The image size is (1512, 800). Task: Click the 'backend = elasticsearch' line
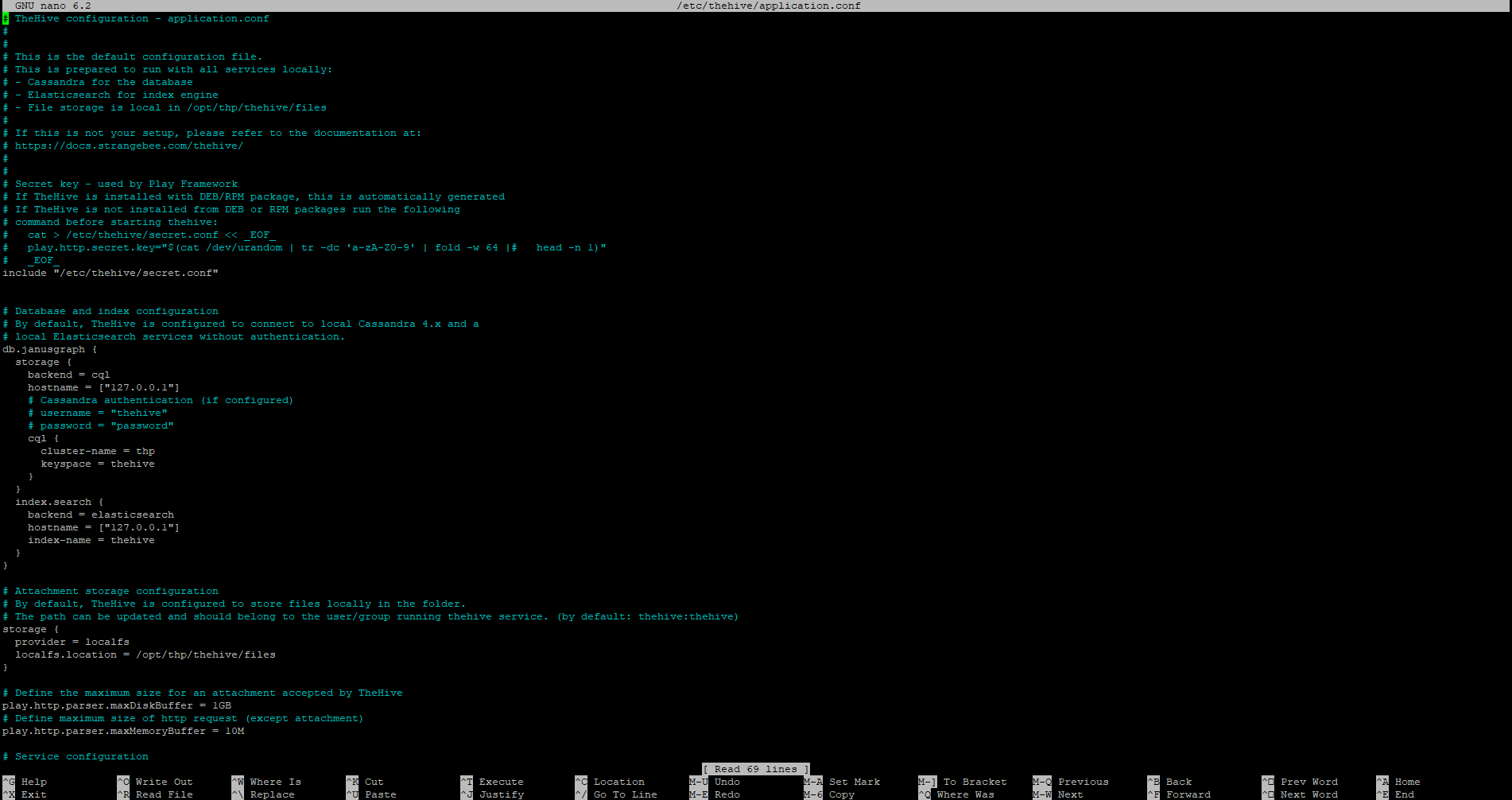(x=101, y=515)
